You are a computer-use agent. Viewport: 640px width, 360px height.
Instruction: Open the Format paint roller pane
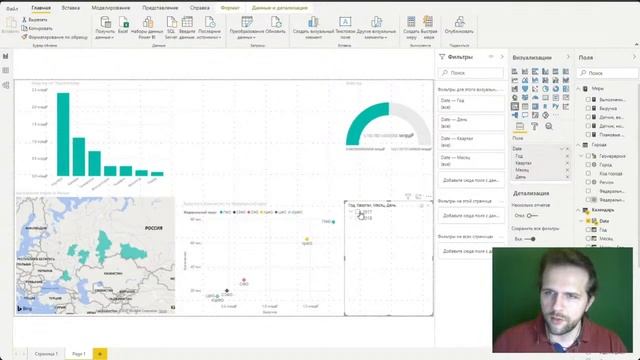click(x=534, y=127)
